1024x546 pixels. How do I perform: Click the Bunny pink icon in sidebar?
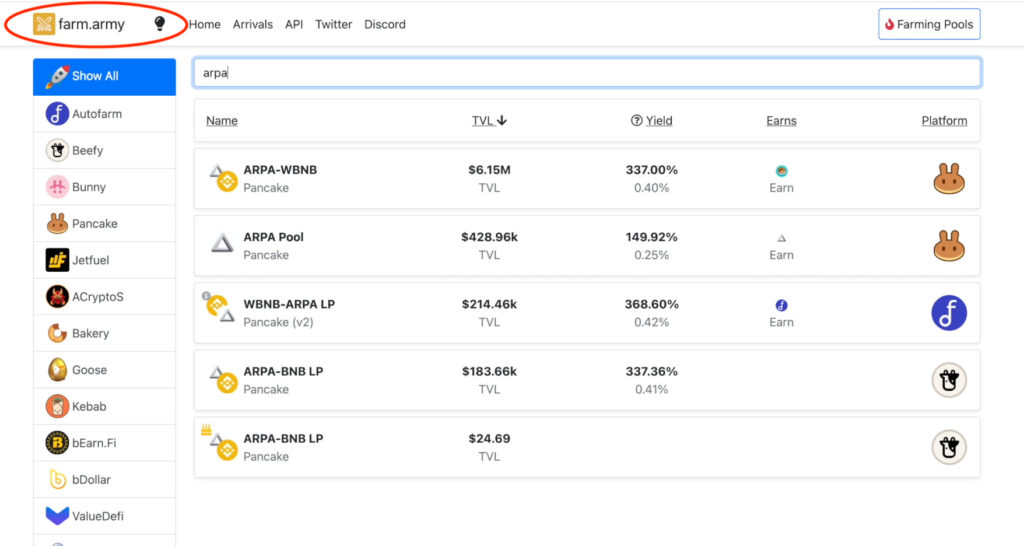pyautogui.click(x=57, y=187)
